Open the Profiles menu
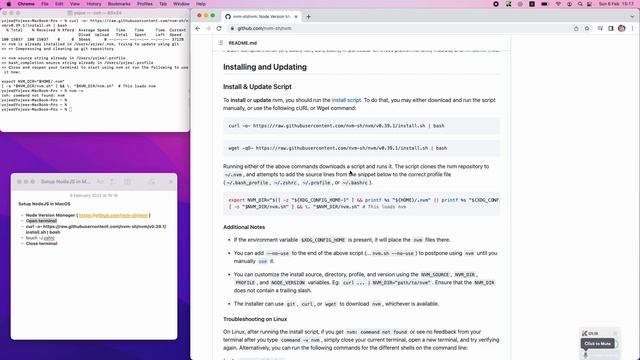Viewport: 640px width, 360px height. pyautogui.click(x=144, y=4)
